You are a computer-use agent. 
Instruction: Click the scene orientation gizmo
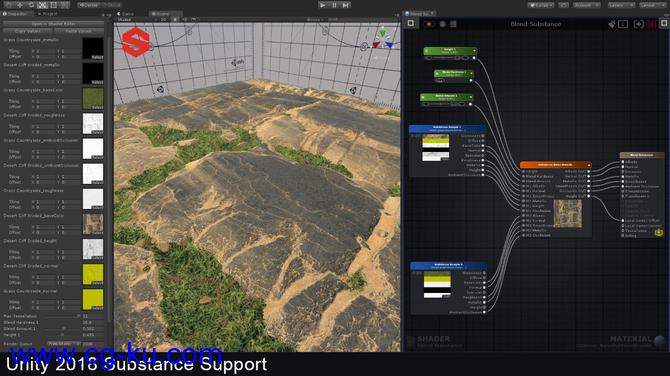click(382, 38)
